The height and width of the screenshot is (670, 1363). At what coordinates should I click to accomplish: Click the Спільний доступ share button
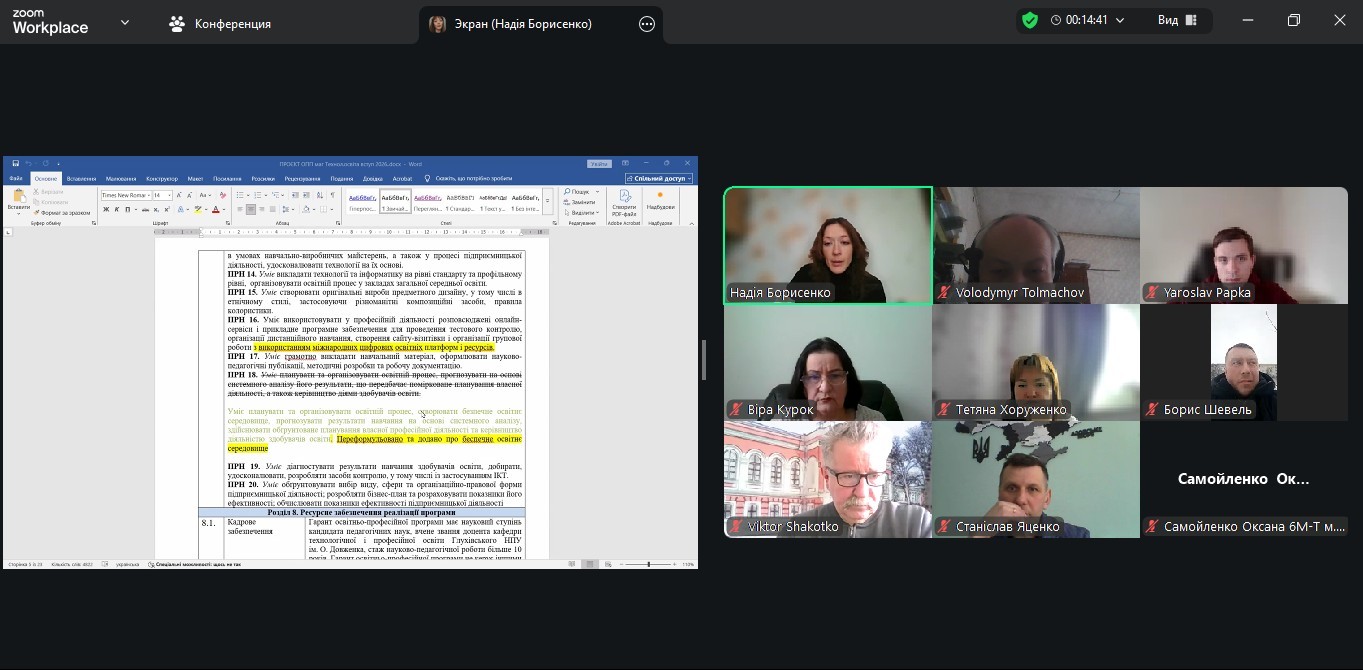point(658,179)
